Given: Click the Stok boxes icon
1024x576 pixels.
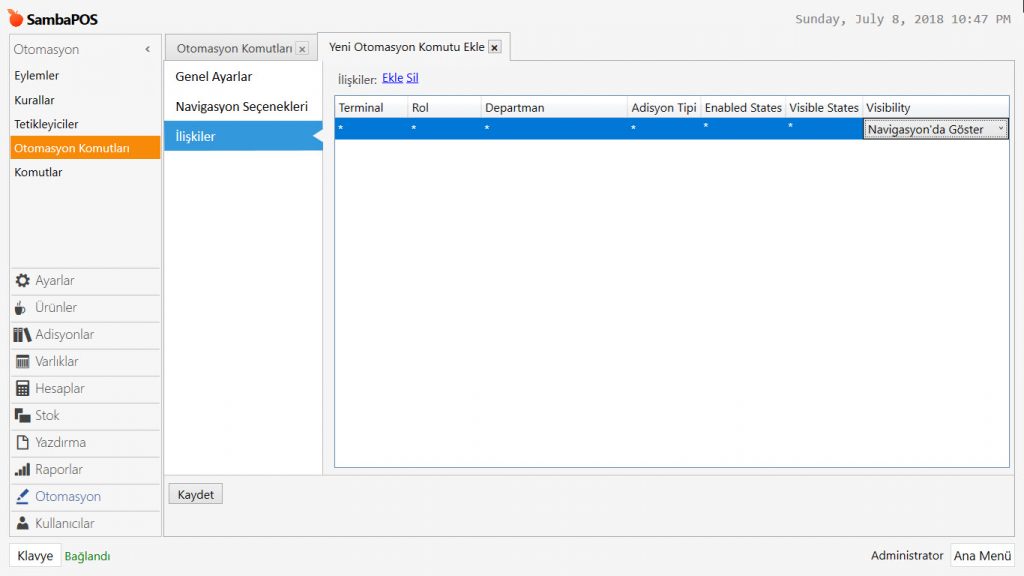Looking at the screenshot, I should point(22,416).
